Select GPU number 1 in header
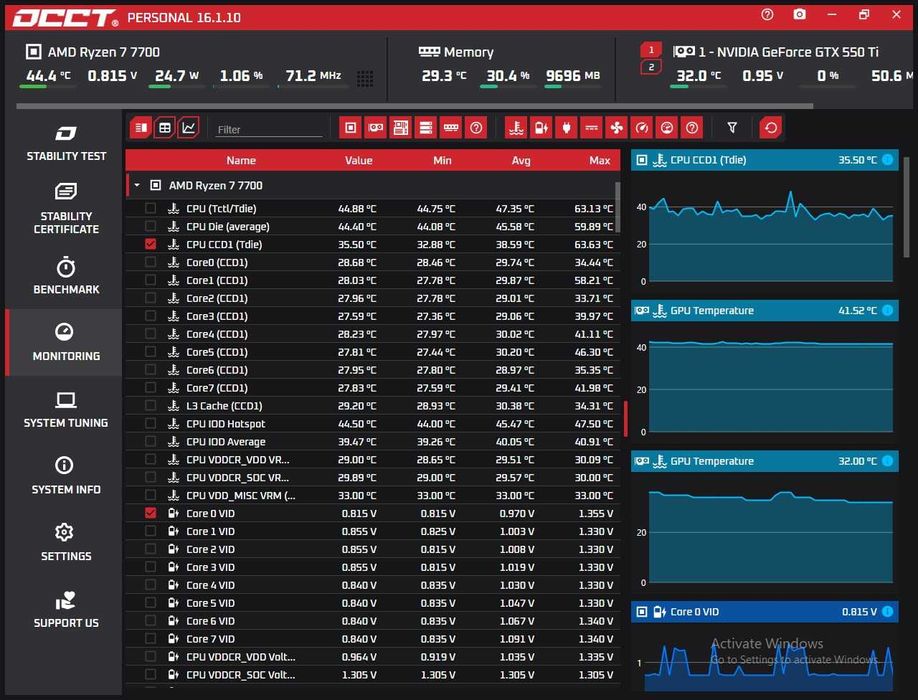The height and width of the screenshot is (700, 918). click(x=651, y=50)
